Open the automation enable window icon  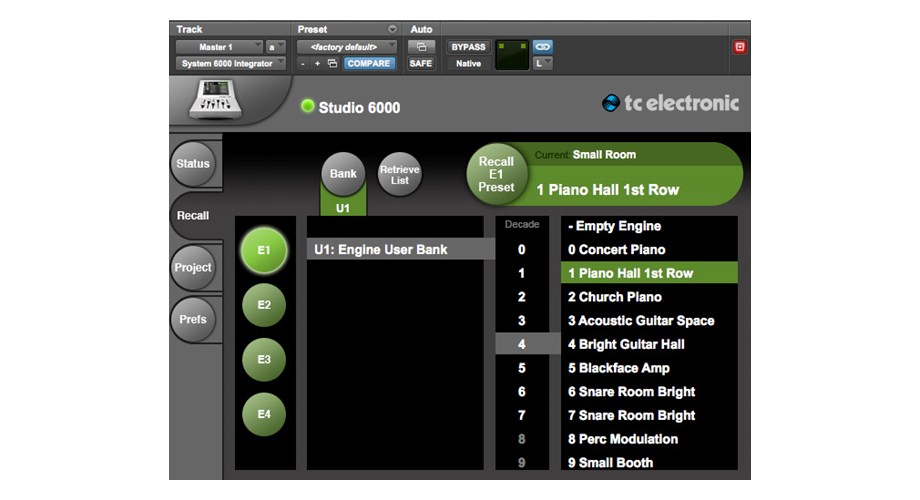[421, 47]
